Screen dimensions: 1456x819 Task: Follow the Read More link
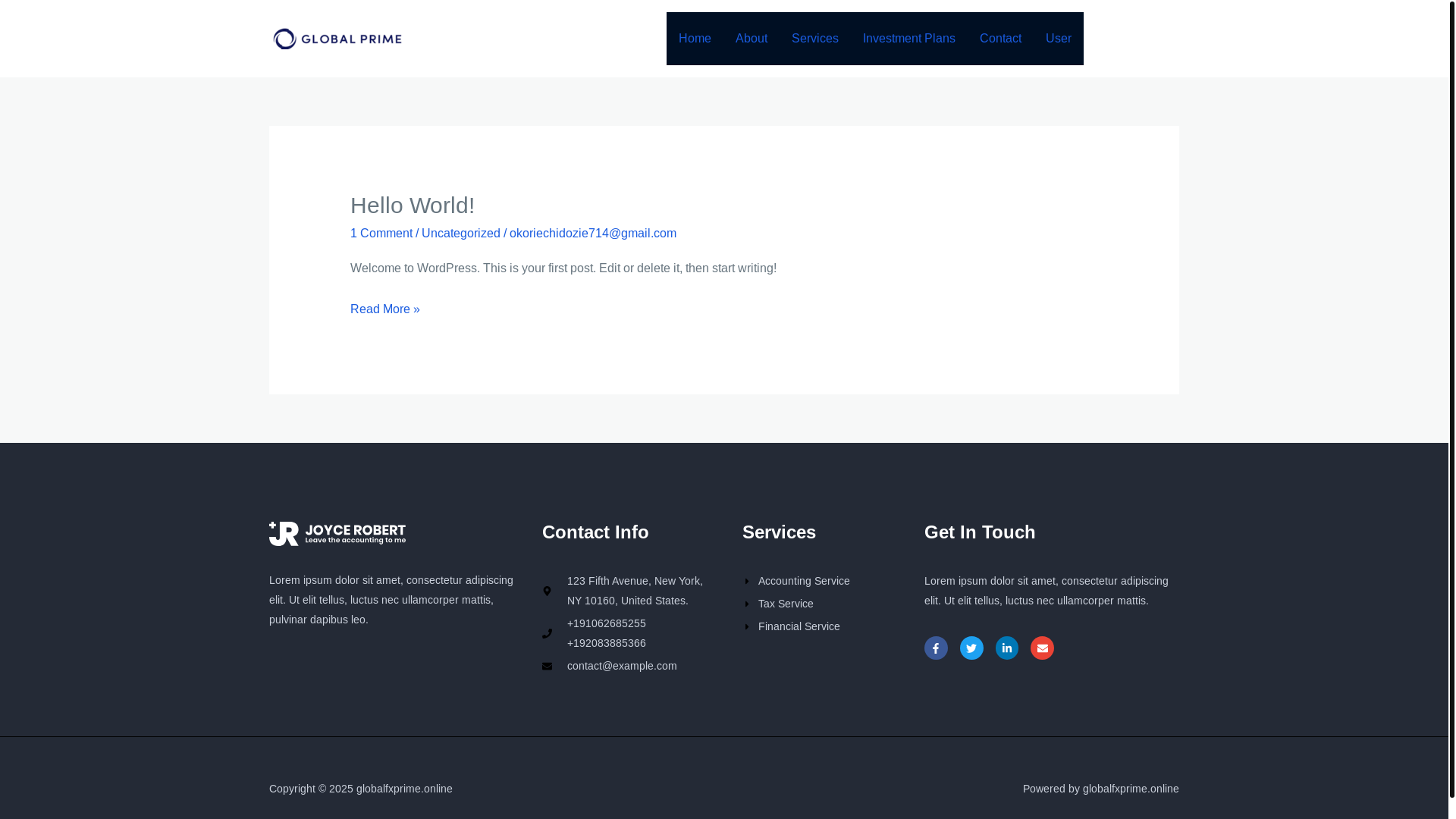pos(385,309)
